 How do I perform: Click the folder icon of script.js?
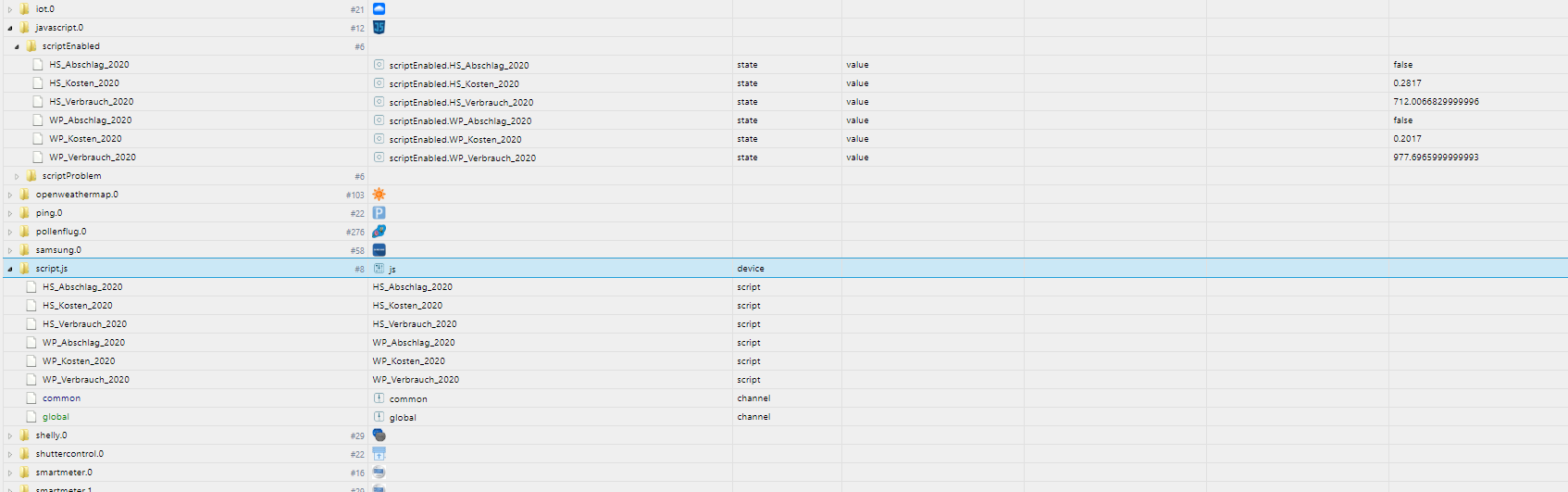(25, 268)
